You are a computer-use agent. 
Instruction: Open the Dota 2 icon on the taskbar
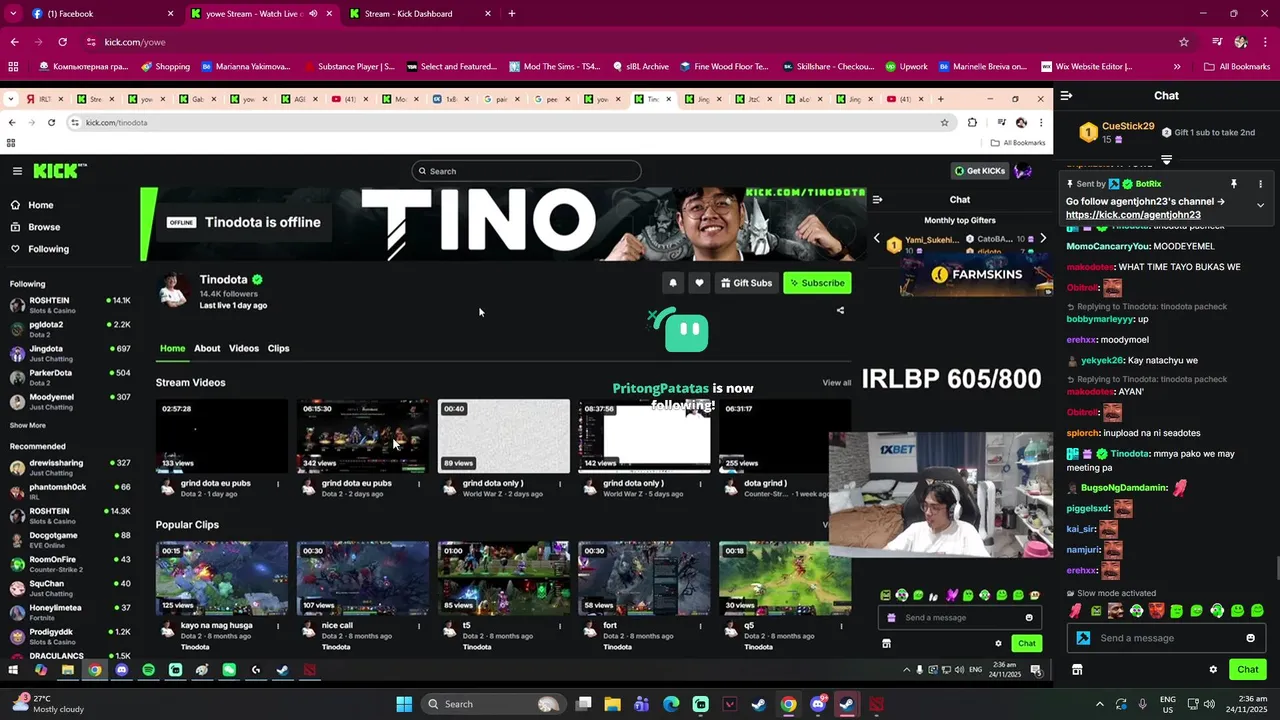click(876, 704)
